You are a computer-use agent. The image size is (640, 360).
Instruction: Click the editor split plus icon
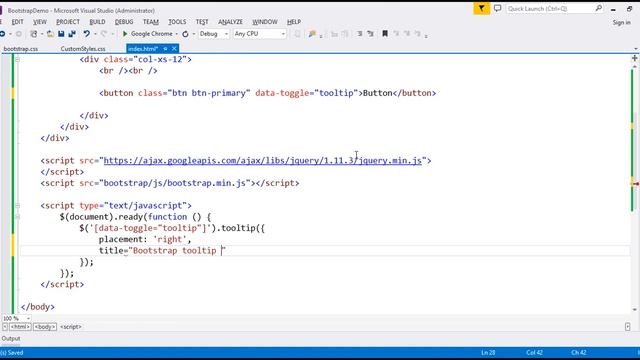[635, 58]
